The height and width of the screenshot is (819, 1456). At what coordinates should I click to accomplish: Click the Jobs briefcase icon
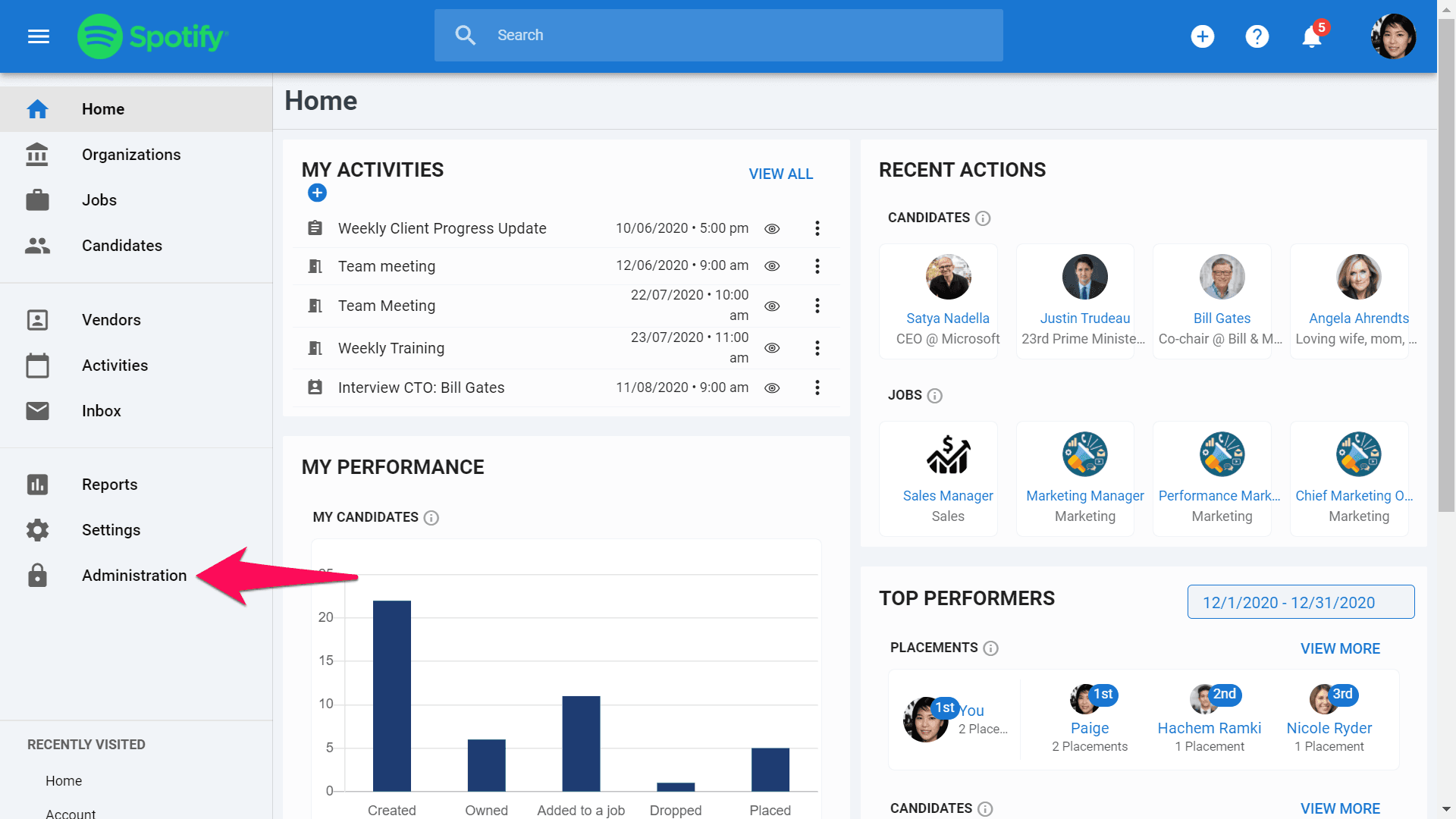tap(37, 200)
